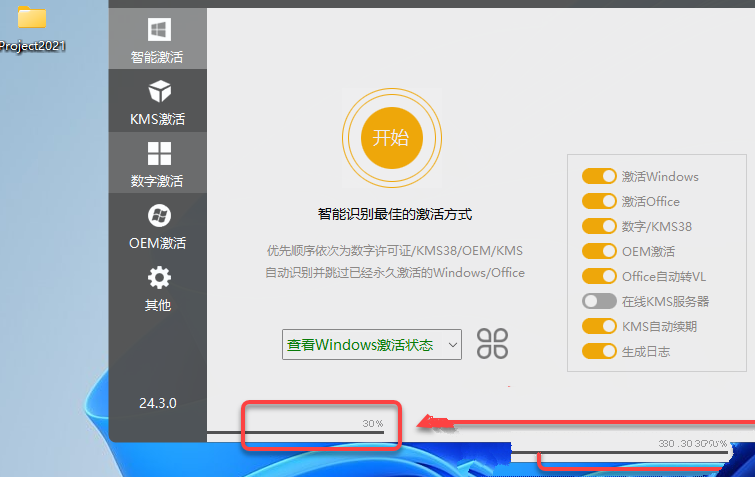Click the 30% progress bar
The height and width of the screenshot is (477, 755).
pyautogui.click(x=296, y=433)
